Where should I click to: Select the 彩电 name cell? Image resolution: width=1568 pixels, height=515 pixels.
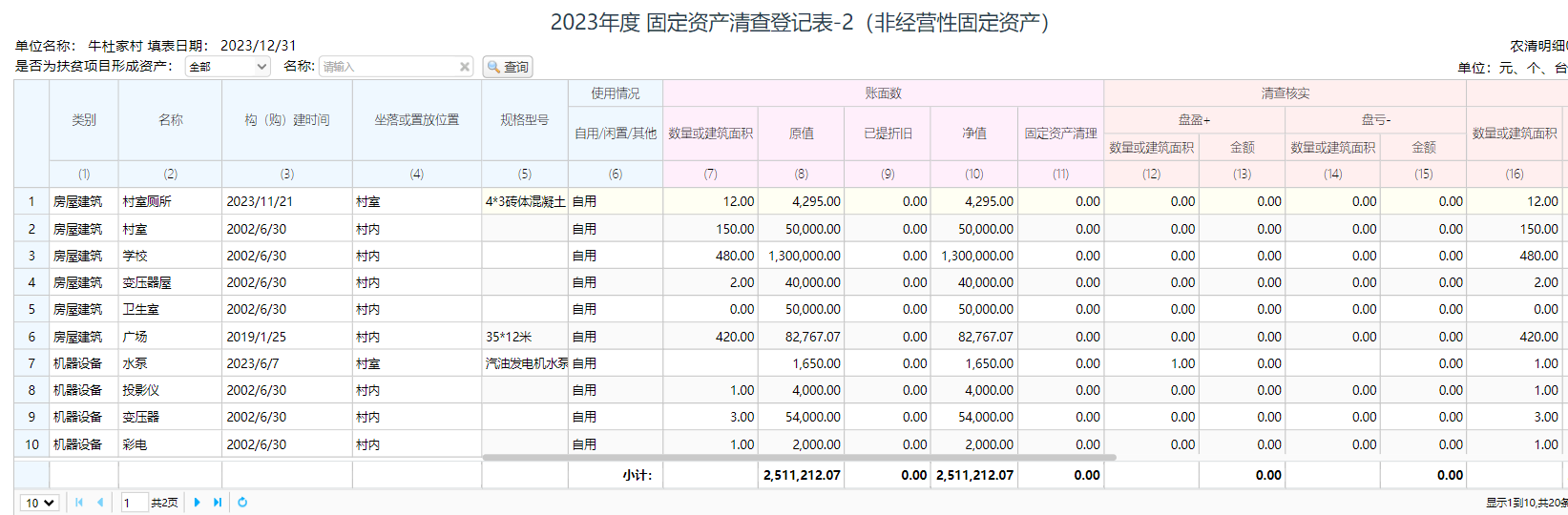pyautogui.click(x=170, y=444)
